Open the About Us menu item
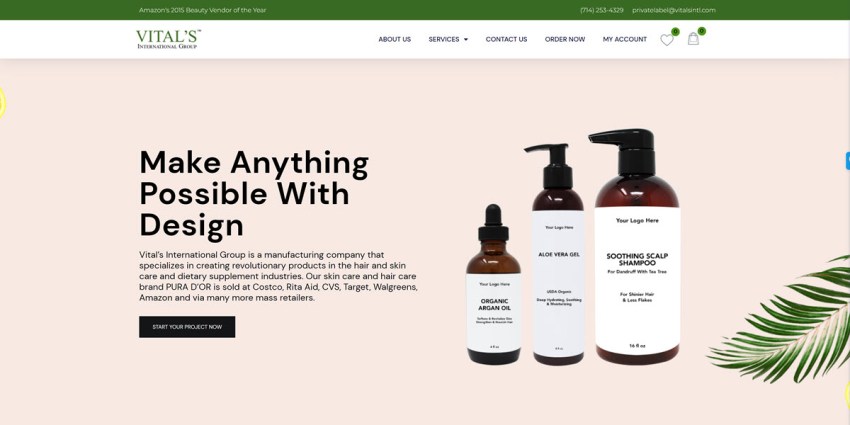The width and height of the screenshot is (850, 425). pos(394,40)
